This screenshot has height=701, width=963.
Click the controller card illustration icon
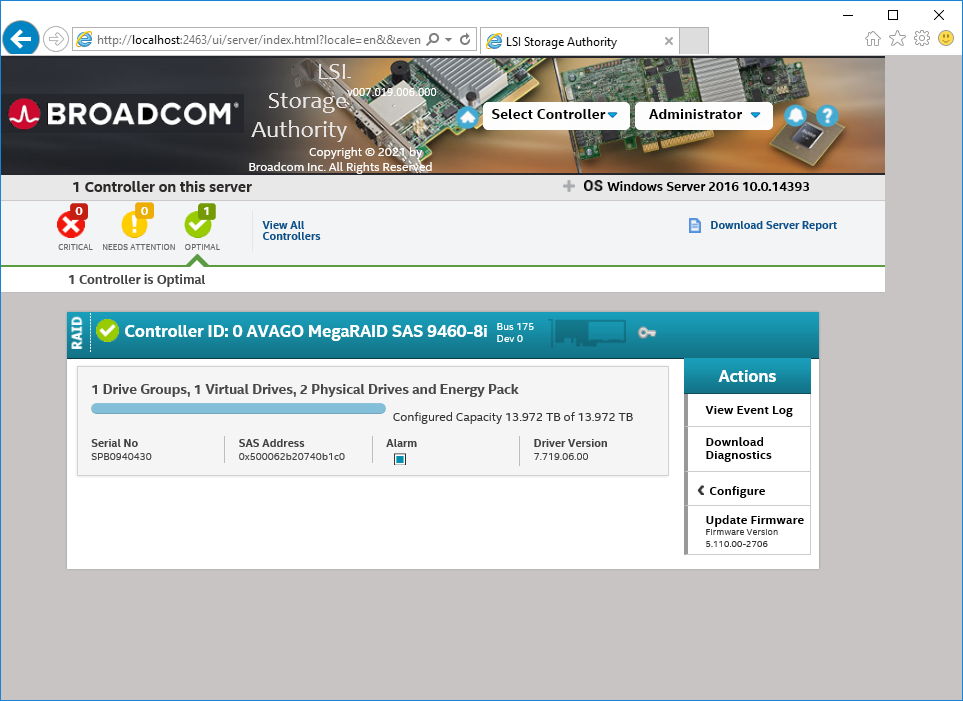coord(588,332)
